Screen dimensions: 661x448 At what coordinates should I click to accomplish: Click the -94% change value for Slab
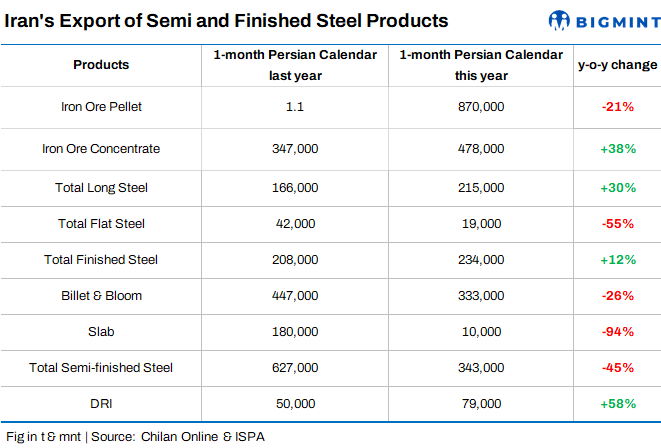tap(617, 331)
